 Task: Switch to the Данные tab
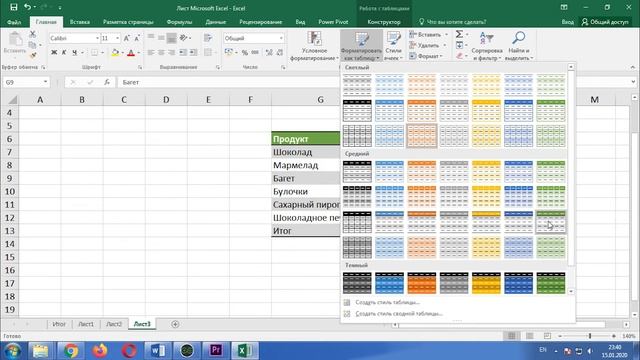click(216, 22)
